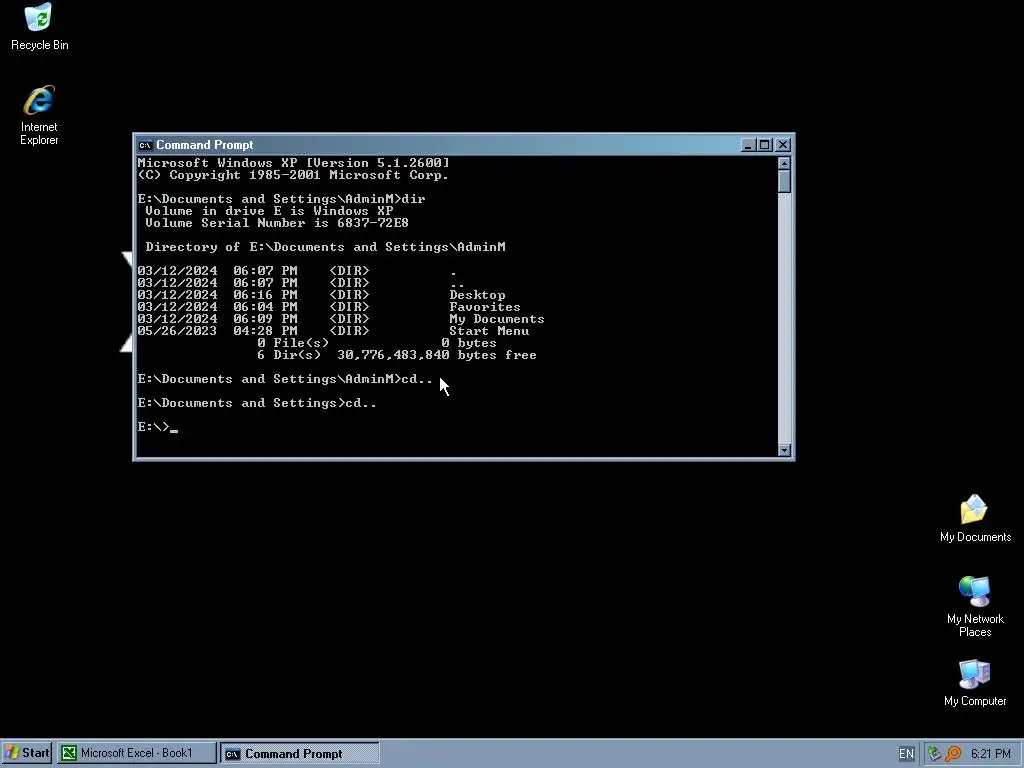Click the '30,776,483,840 bytes free' text
Screen dimensions: 1024x768
click(436, 355)
